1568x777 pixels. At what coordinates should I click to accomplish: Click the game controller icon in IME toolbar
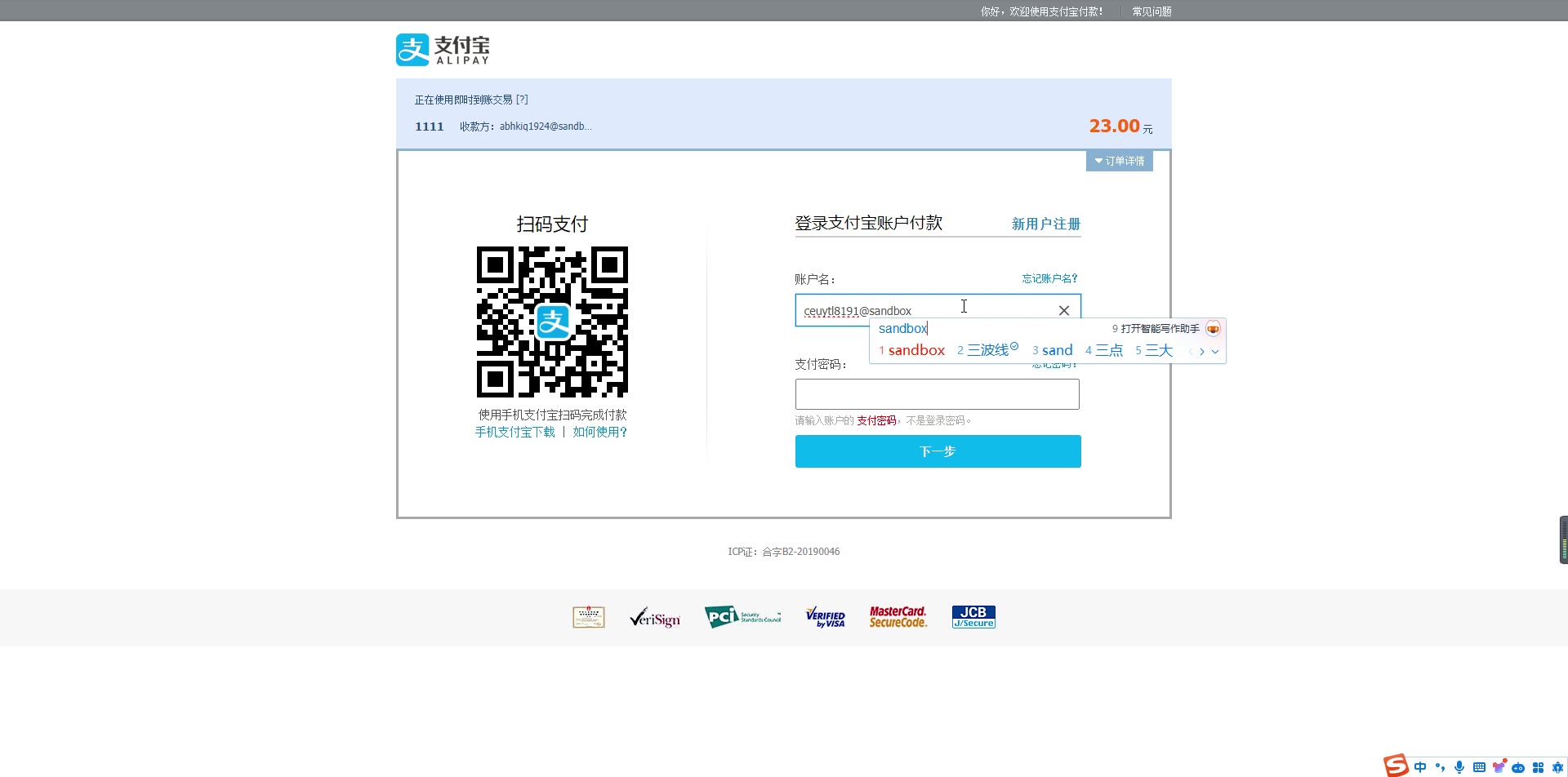1518,767
